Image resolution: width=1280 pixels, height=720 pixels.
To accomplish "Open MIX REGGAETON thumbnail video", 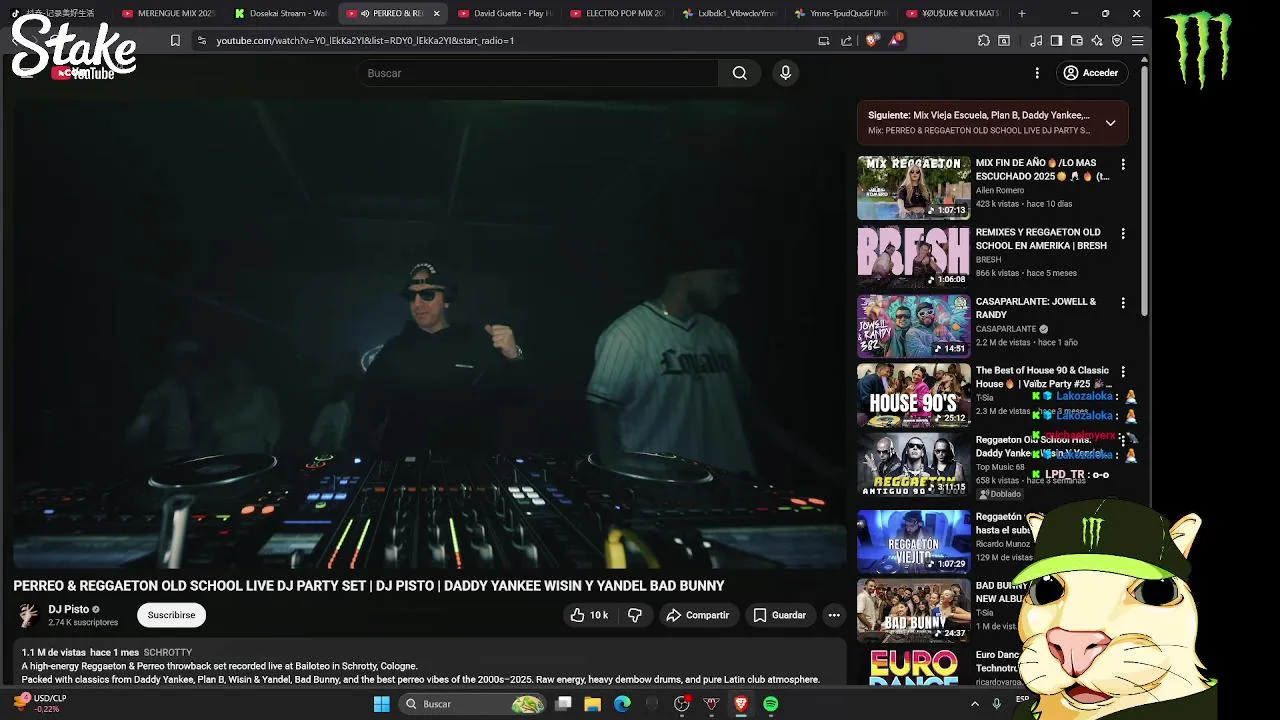I will (x=914, y=187).
